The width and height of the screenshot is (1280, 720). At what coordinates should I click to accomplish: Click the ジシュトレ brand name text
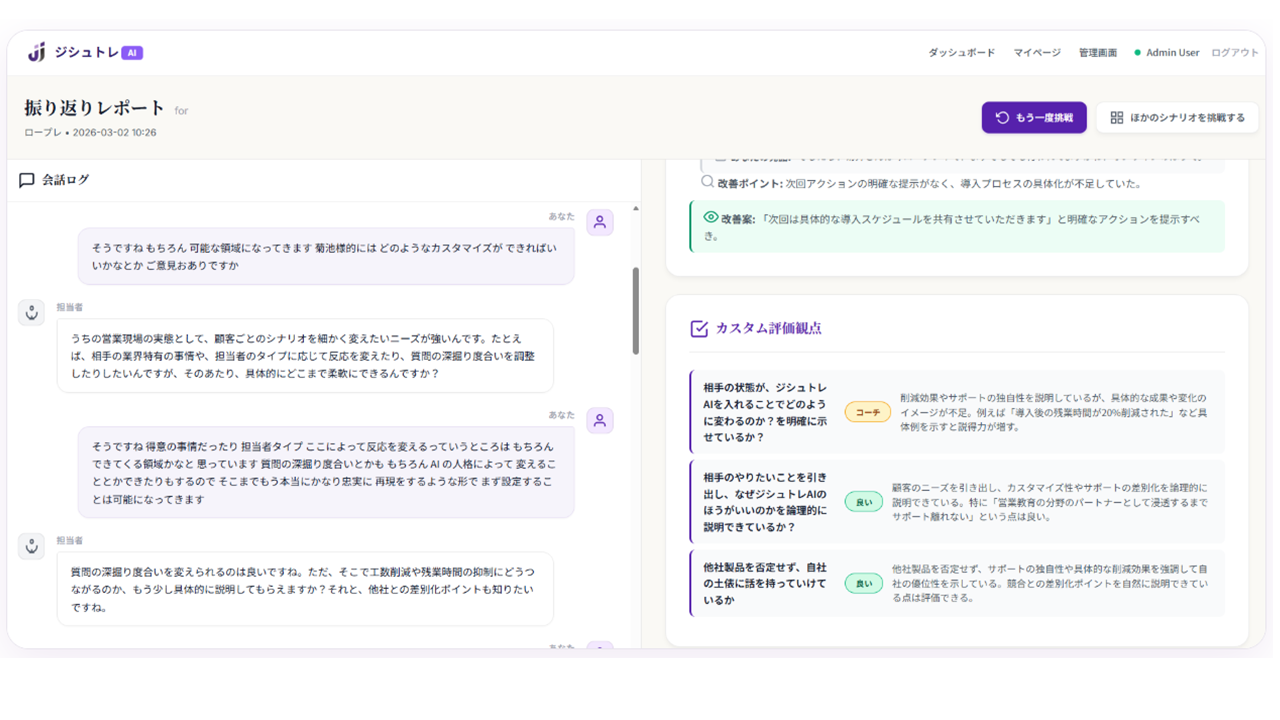[x=87, y=53]
